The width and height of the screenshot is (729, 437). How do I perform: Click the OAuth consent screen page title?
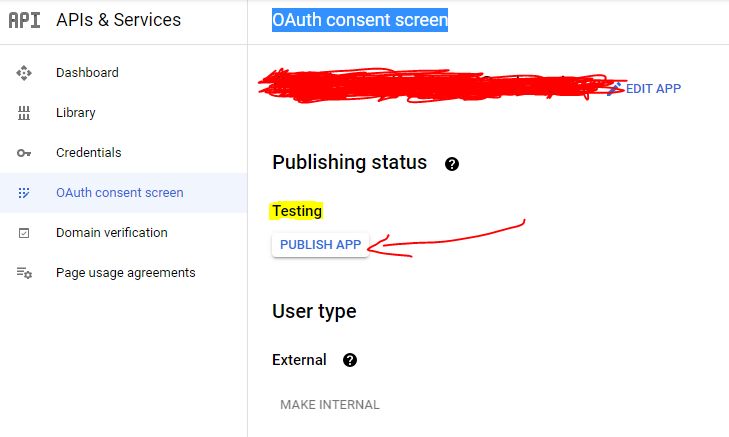(360, 20)
